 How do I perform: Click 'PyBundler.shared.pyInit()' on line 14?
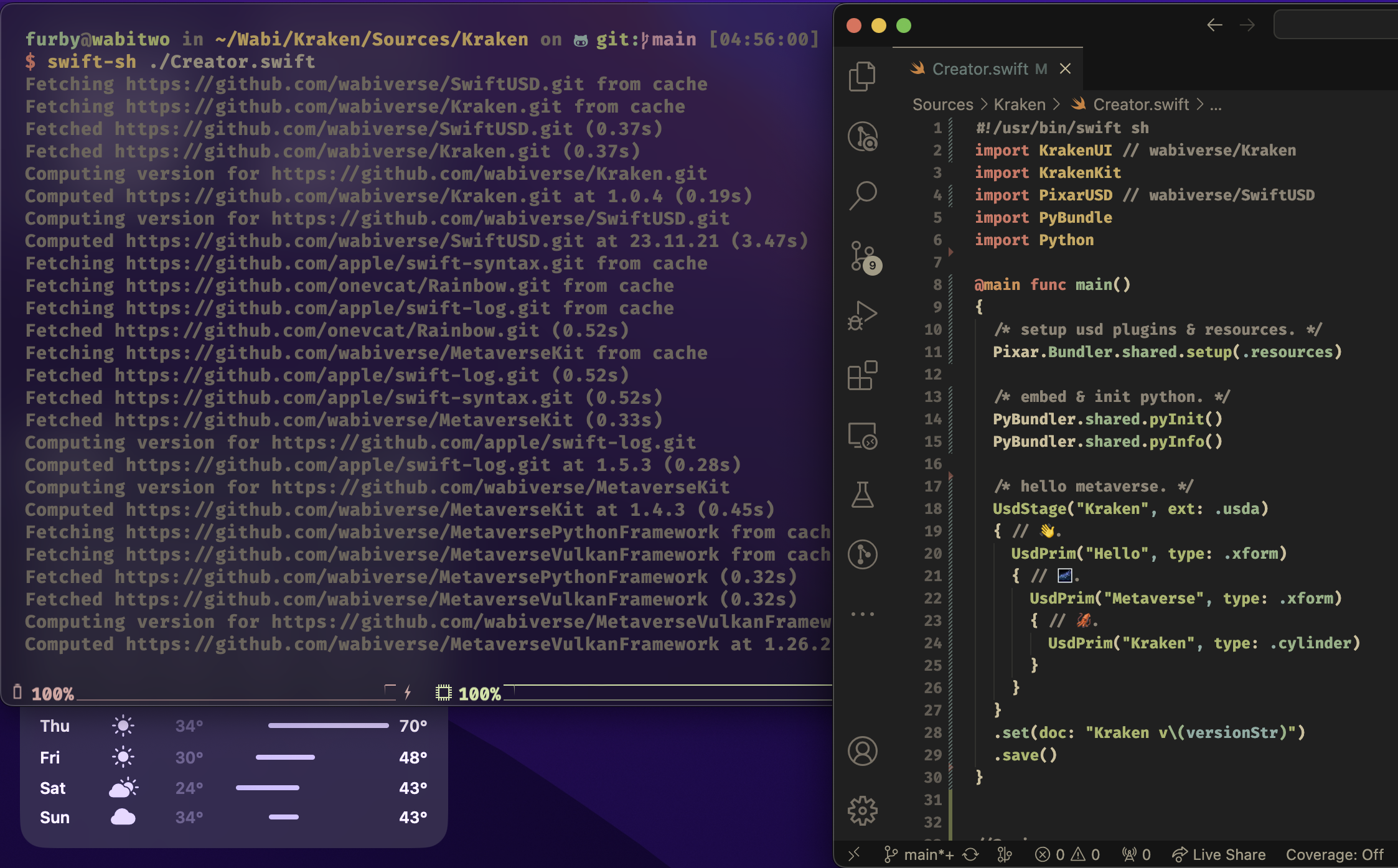pyautogui.click(x=1108, y=419)
